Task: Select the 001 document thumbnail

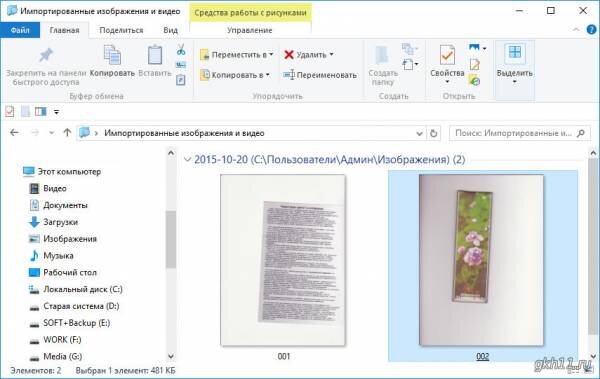Action: click(x=283, y=260)
